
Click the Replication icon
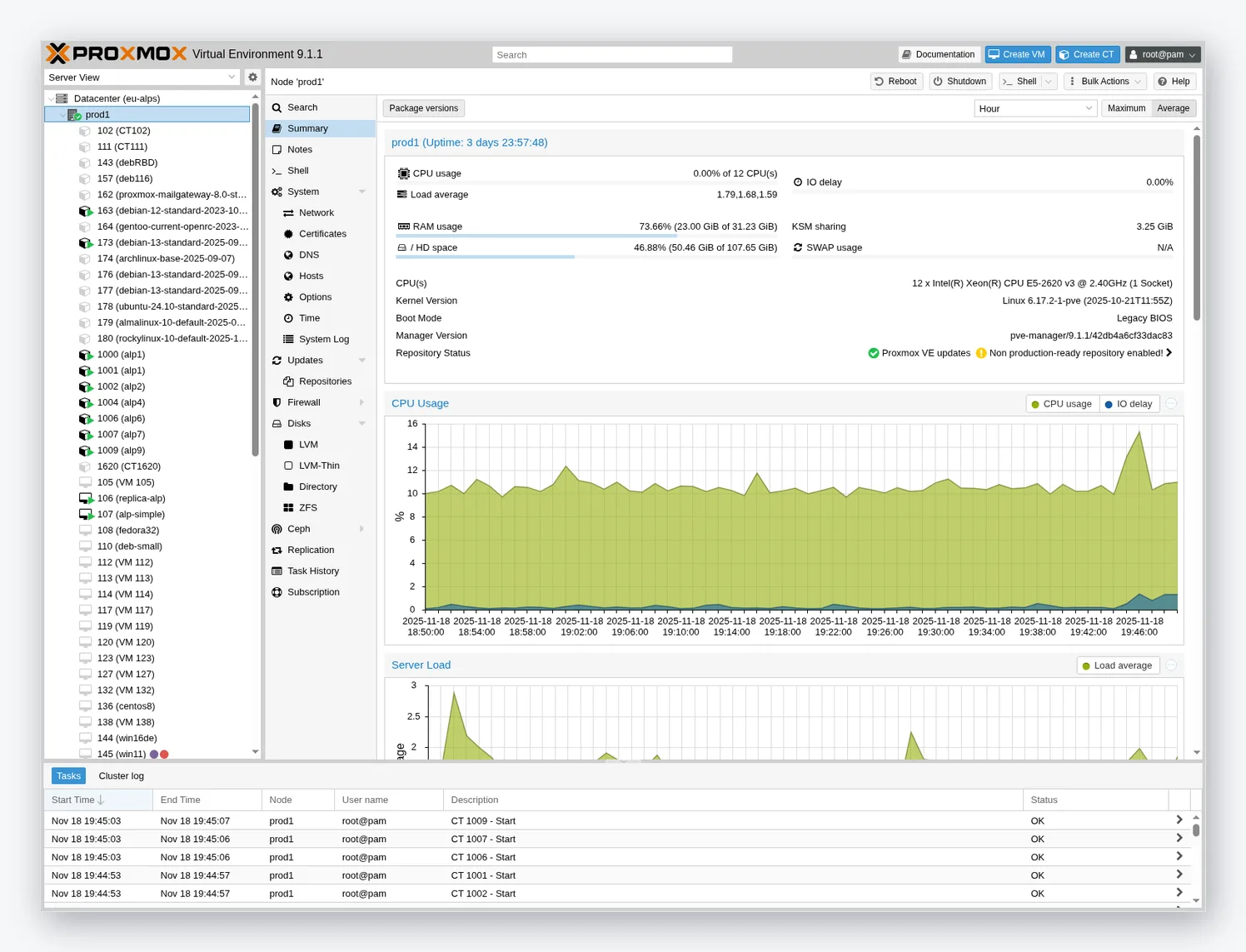point(277,551)
